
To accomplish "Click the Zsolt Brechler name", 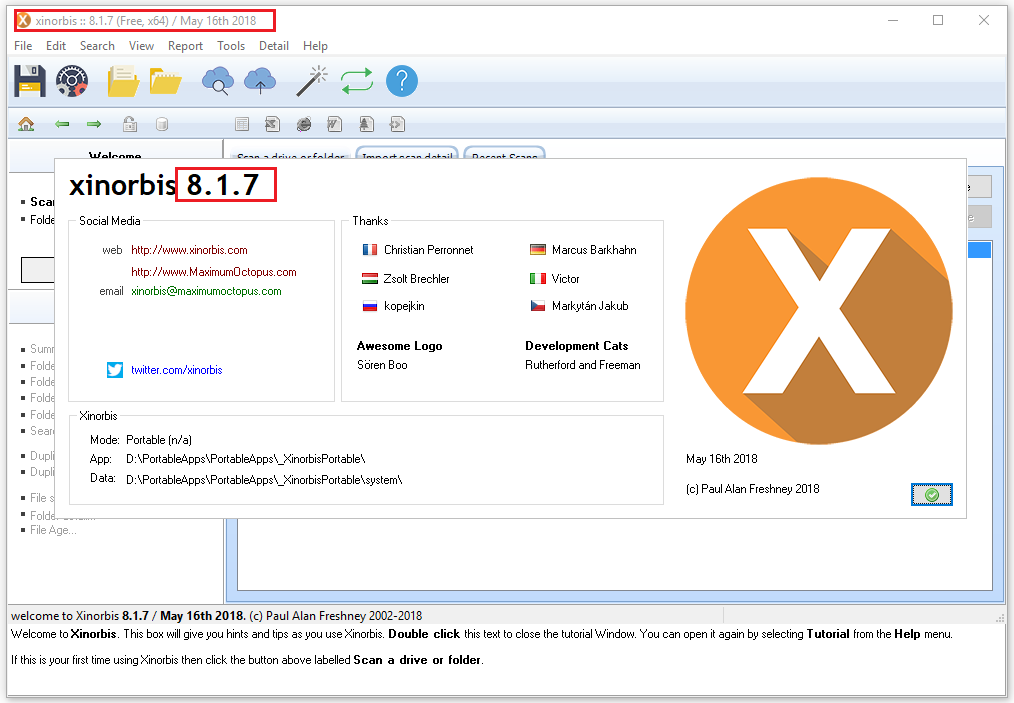I will click(416, 279).
